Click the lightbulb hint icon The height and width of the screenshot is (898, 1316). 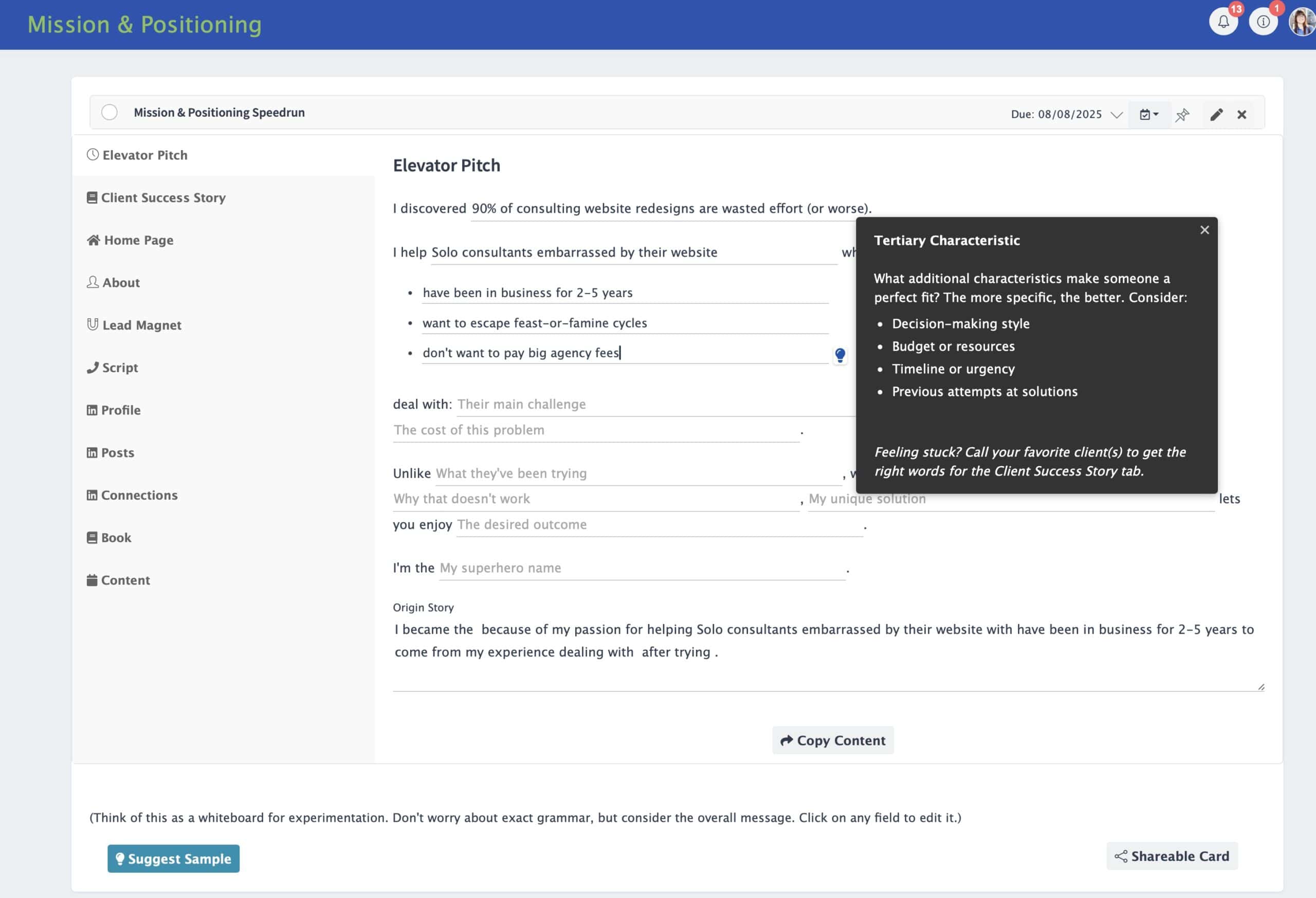tap(840, 355)
